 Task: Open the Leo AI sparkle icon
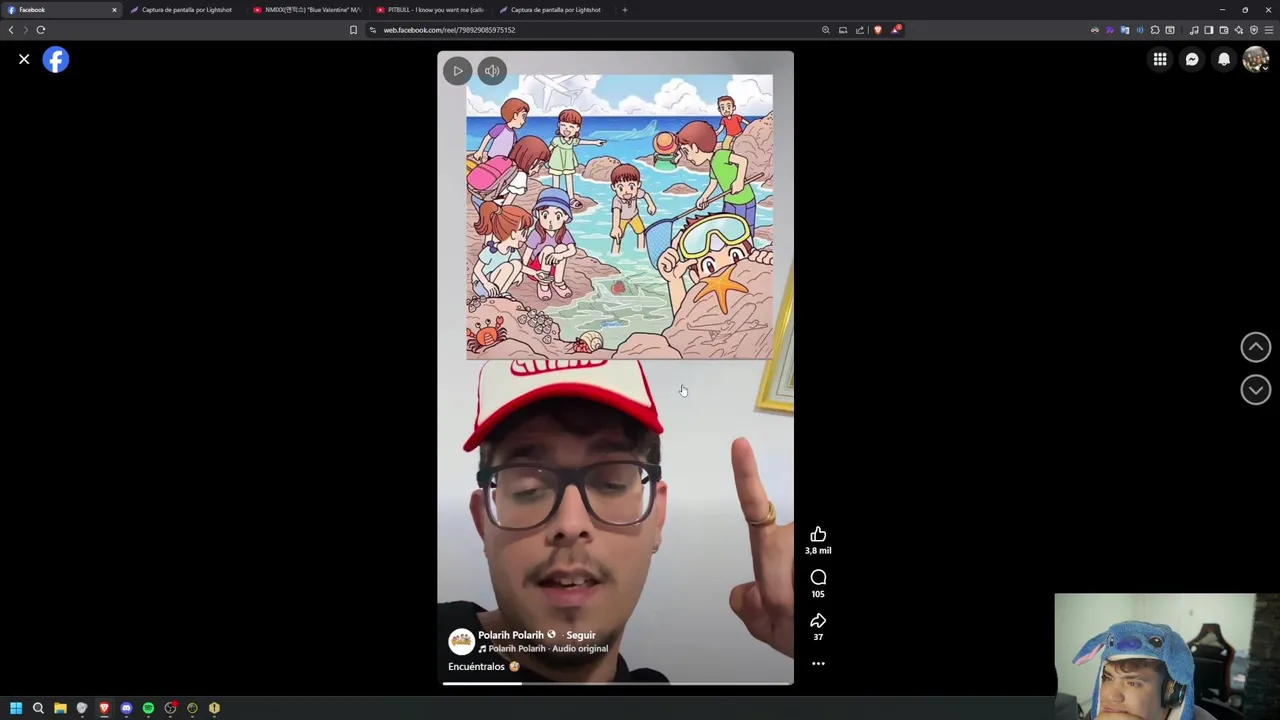pos(1239,30)
